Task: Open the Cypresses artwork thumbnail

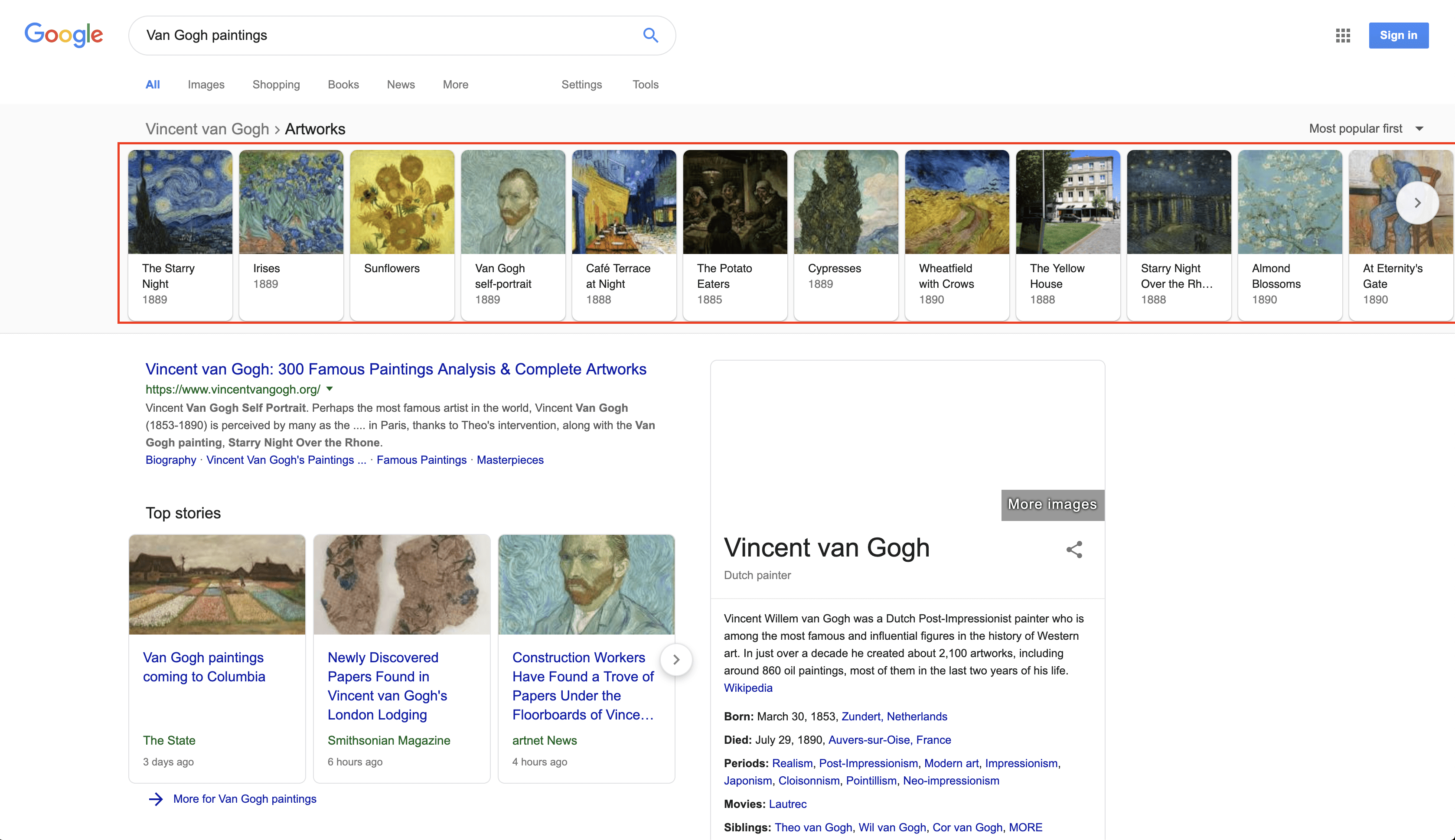Action: coord(846,202)
